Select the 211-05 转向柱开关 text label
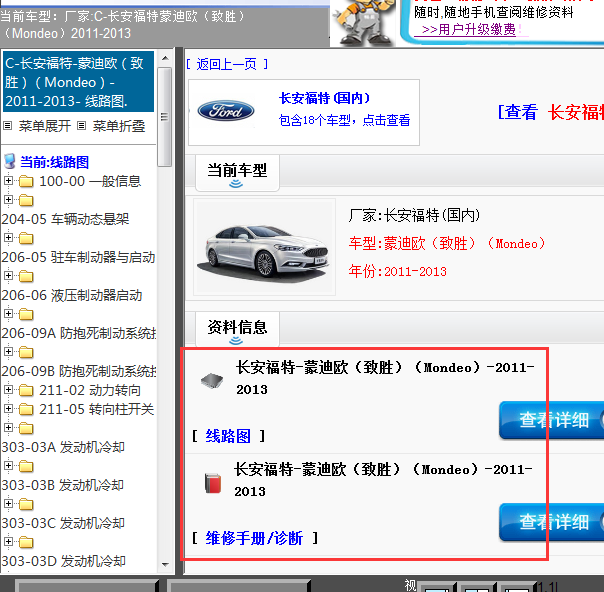The image size is (604, 592). [97, 409]
